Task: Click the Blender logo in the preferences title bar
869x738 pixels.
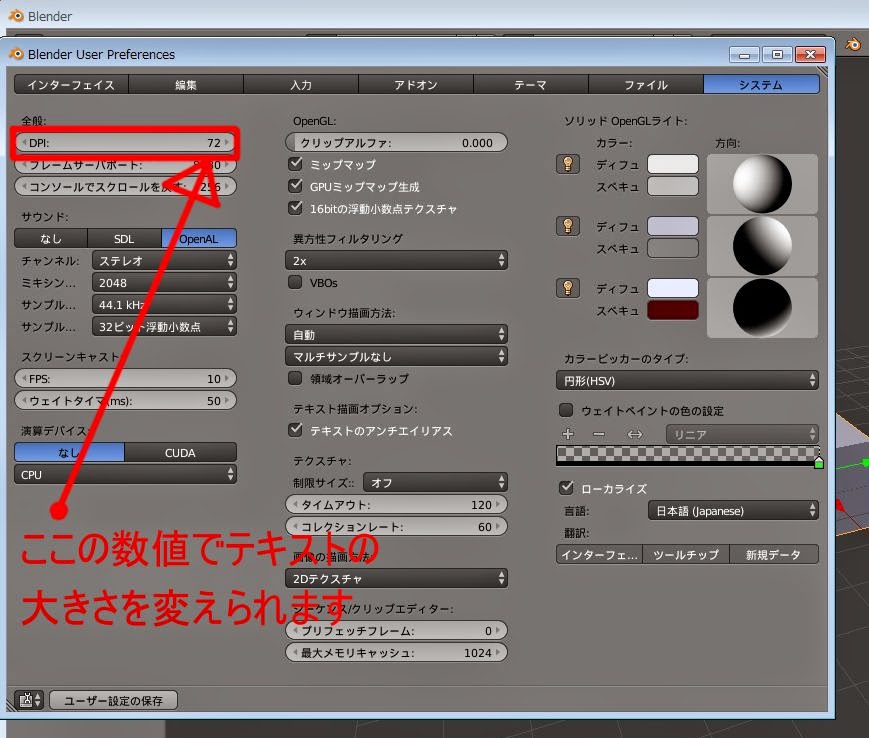Action: (16, 54)
